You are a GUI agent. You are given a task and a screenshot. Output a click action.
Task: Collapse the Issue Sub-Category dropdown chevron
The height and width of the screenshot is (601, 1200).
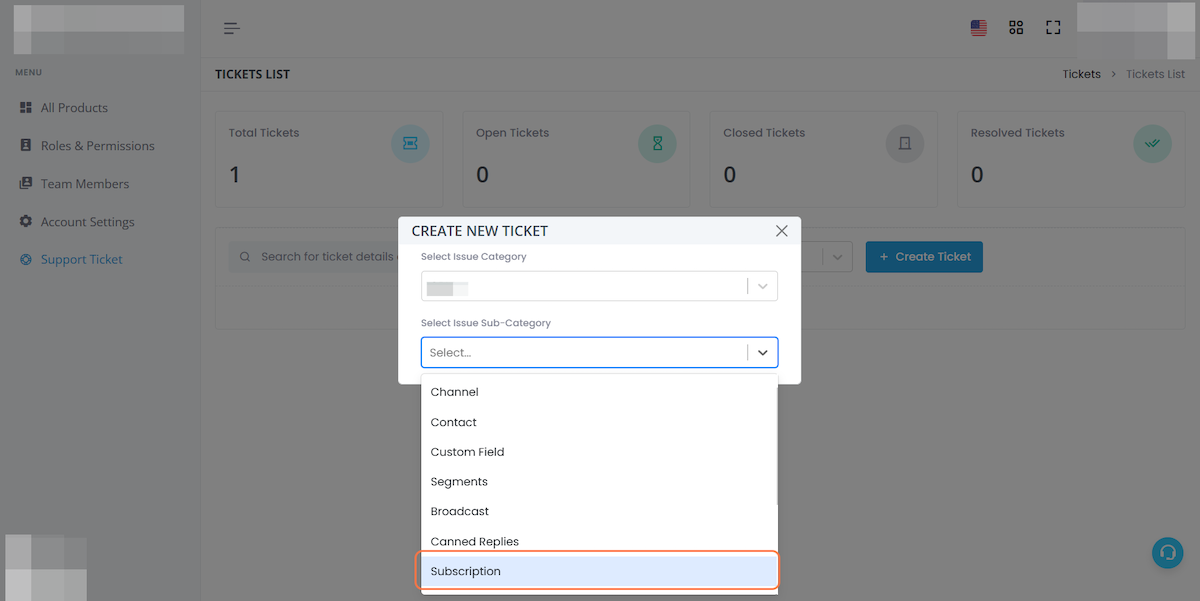[x=763, y=353]
